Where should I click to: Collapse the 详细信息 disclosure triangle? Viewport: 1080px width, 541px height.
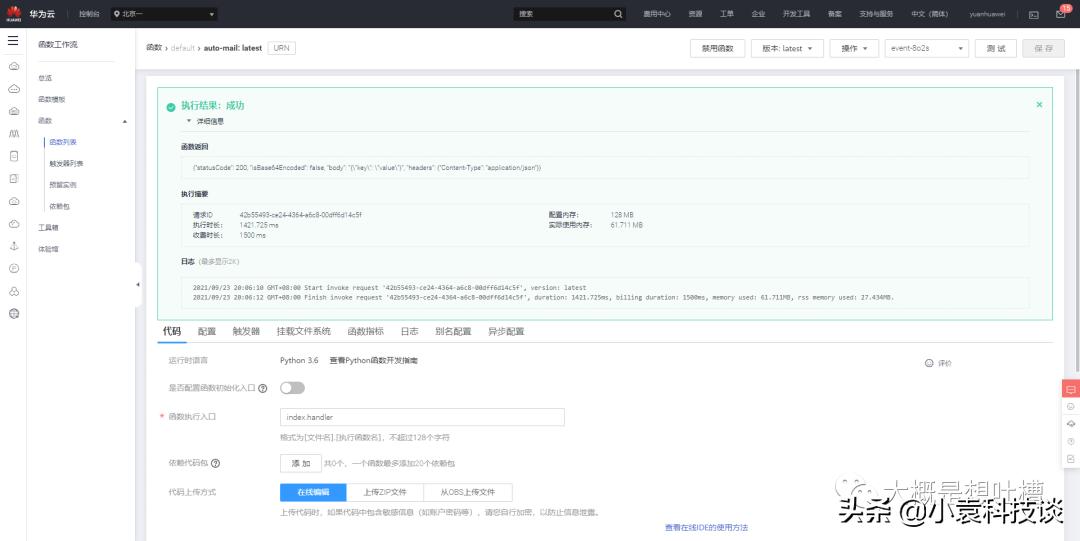click(189, 121)
